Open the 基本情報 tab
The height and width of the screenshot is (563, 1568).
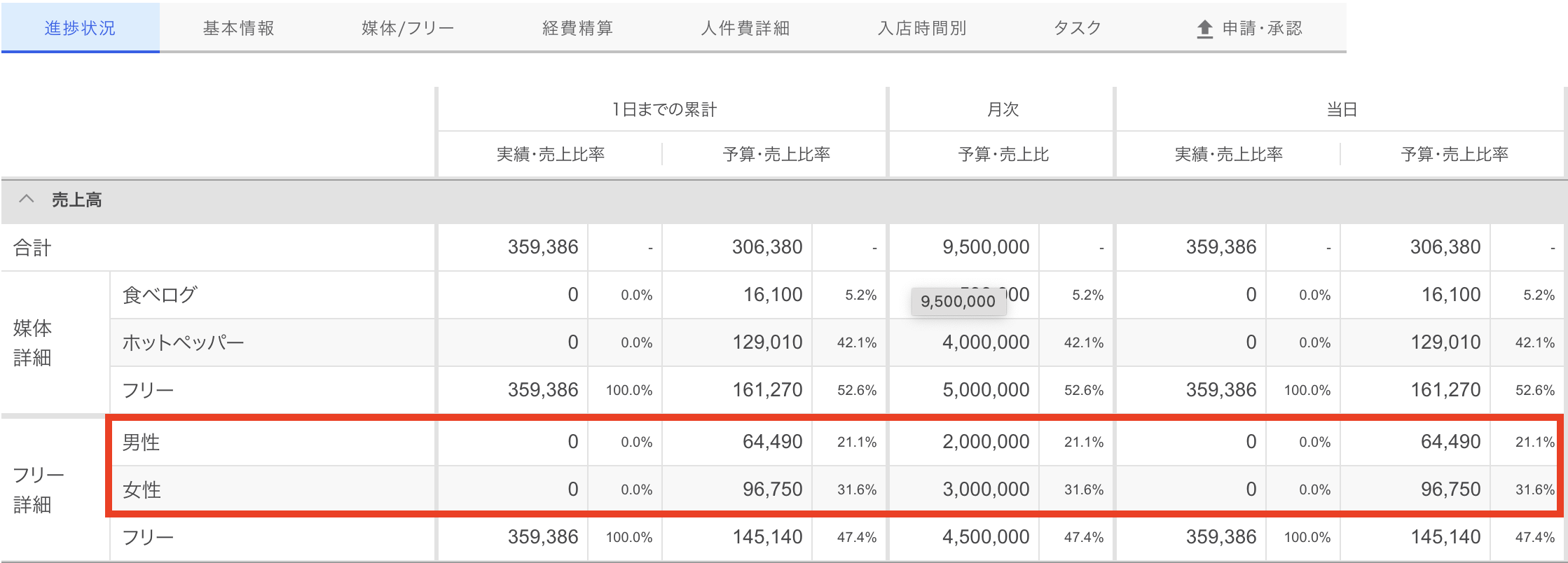point(238,28)
